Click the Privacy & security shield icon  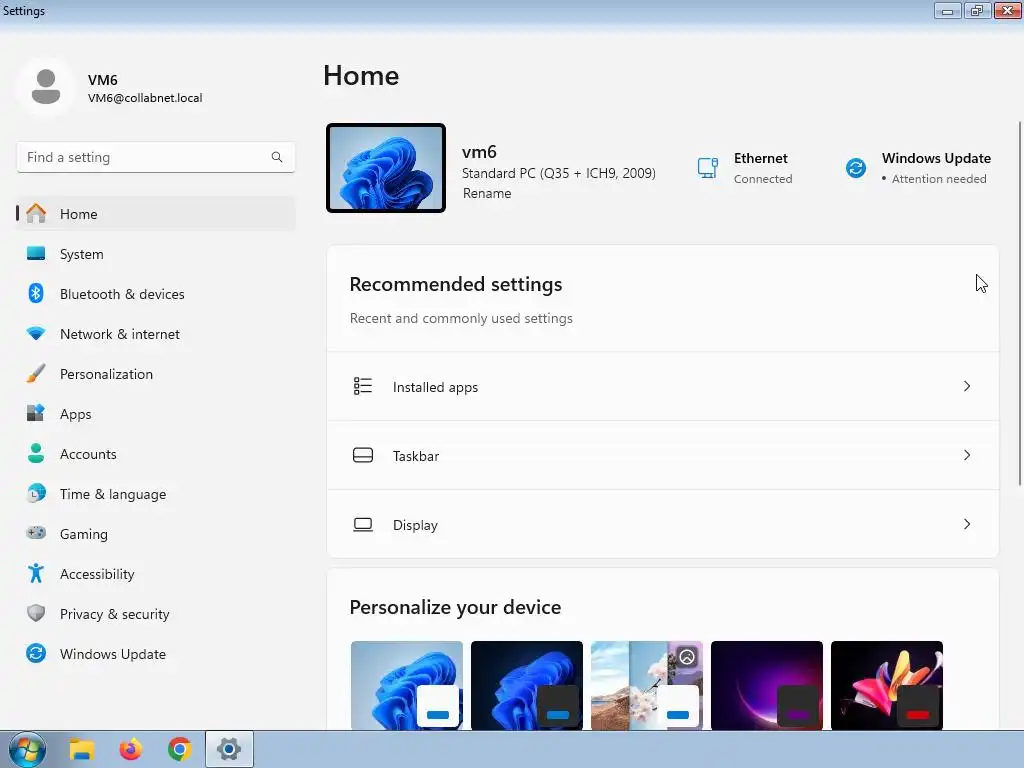click(36, 613)
